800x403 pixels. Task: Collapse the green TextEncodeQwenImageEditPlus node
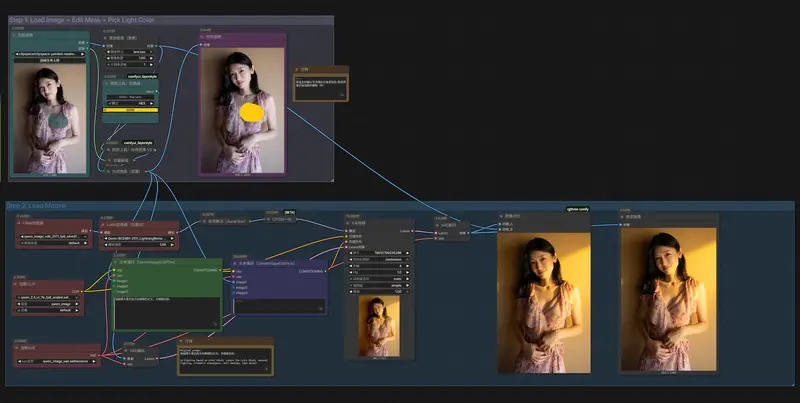(x=115, y=262)
